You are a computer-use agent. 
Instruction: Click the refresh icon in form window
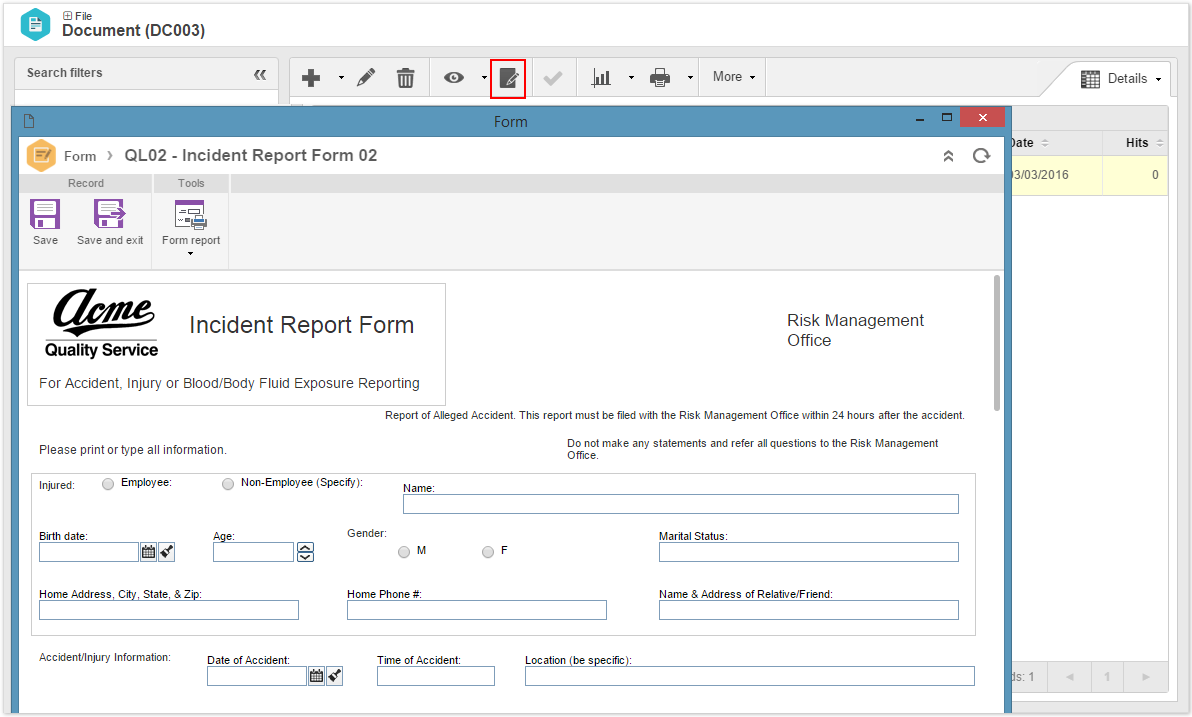[x=981, y=156]
